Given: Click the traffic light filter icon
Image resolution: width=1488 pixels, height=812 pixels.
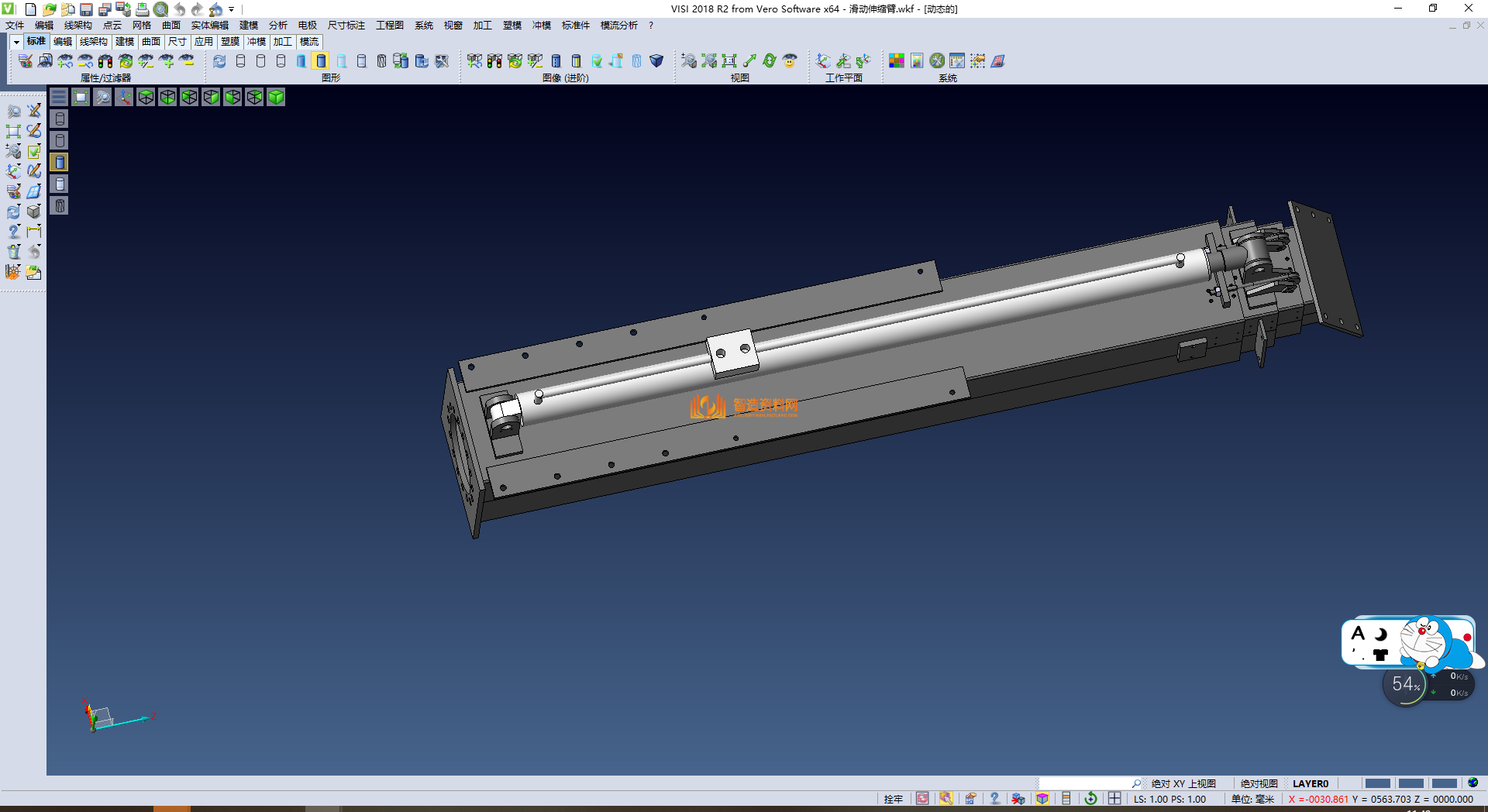Looking at the screenshot, I should 105,60.
